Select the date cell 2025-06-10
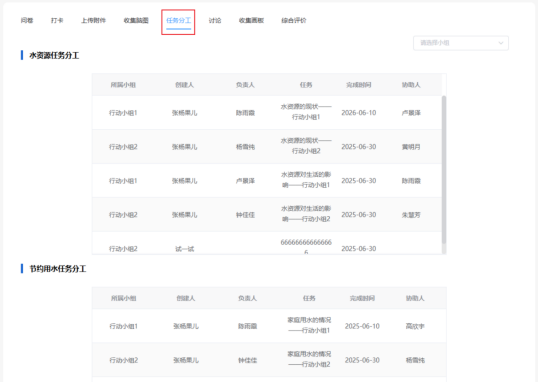The image size is (538, 382). pos(362,326)
